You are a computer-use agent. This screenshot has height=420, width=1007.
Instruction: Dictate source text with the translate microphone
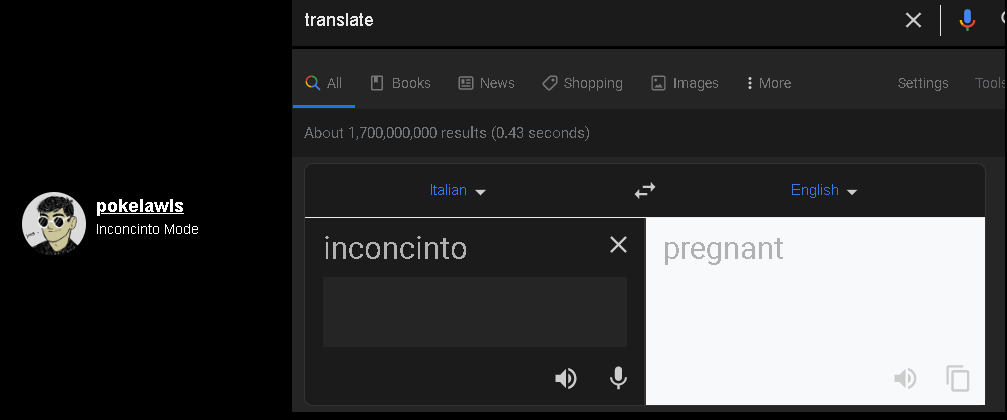618,378
